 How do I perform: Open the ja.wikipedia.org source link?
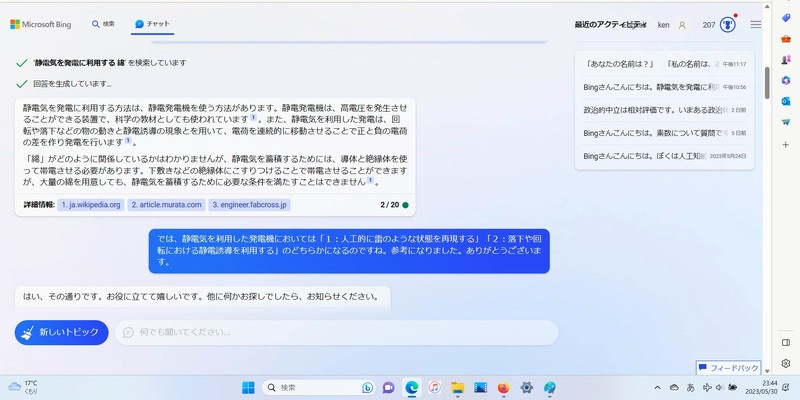[91, 205]
